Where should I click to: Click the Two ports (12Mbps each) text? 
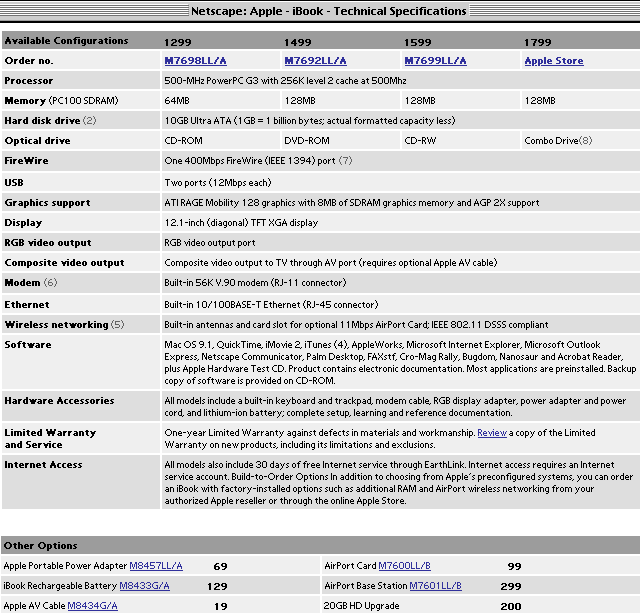coord(218,182)
